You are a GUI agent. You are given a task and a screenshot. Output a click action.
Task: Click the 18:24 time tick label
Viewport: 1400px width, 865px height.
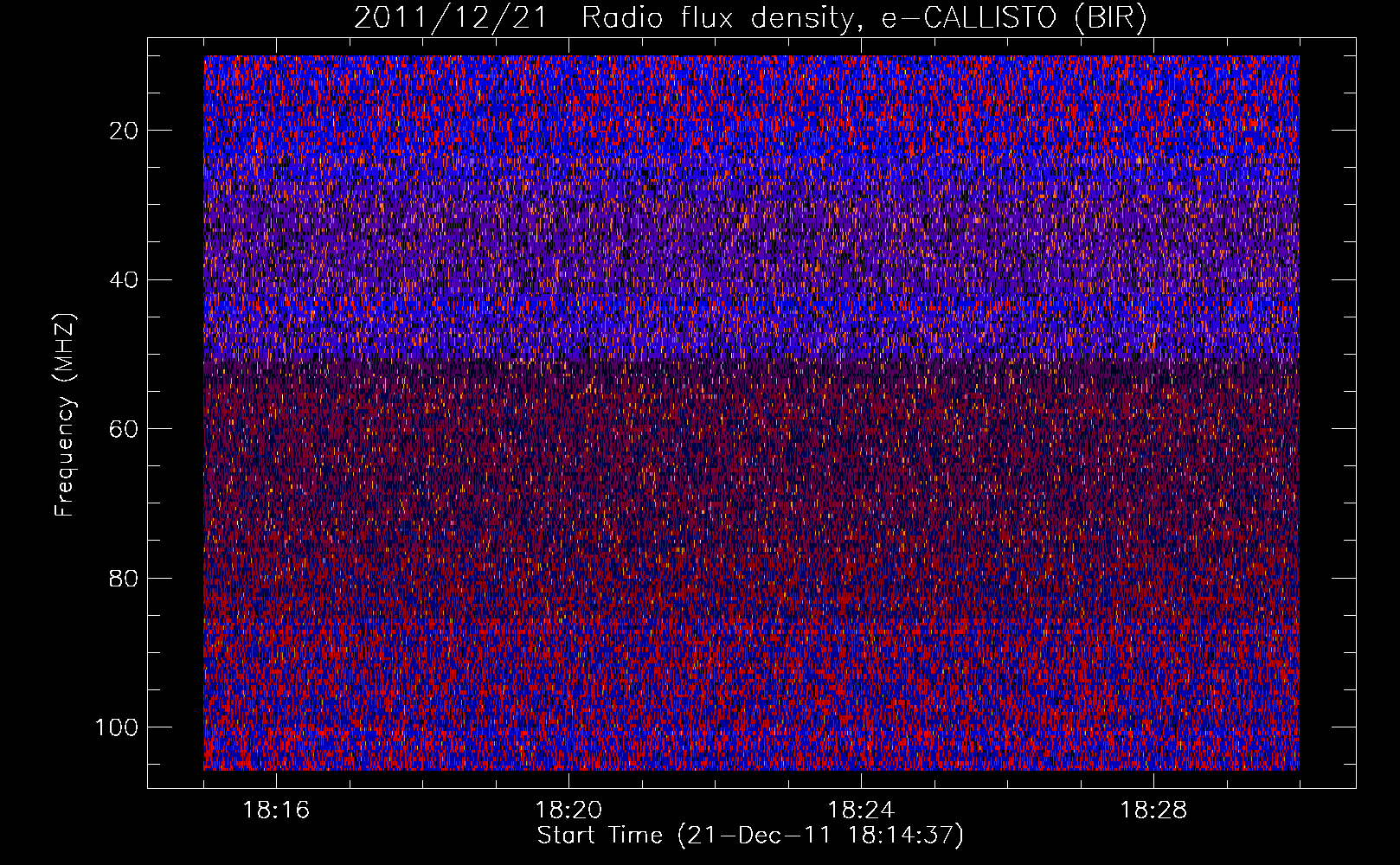click(861, 811)
